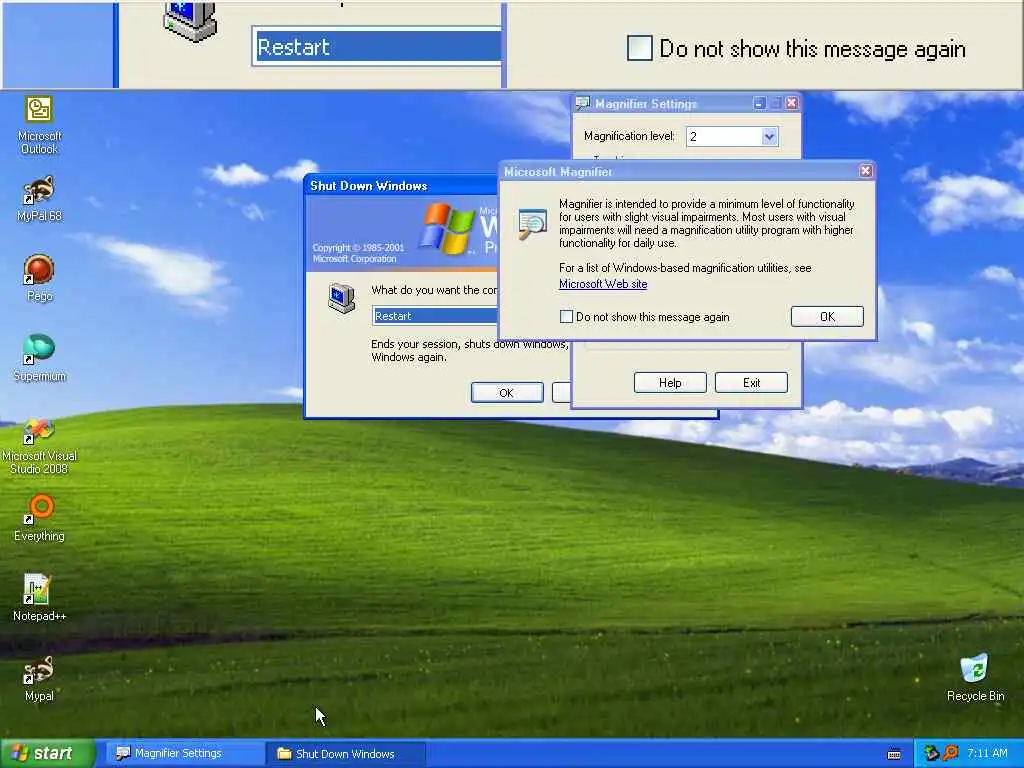Image resolution: width=1024 pixels, height=768 pixels.
Task: Click OK in the Shut Down Windows dialog
Action: point(507,392)
